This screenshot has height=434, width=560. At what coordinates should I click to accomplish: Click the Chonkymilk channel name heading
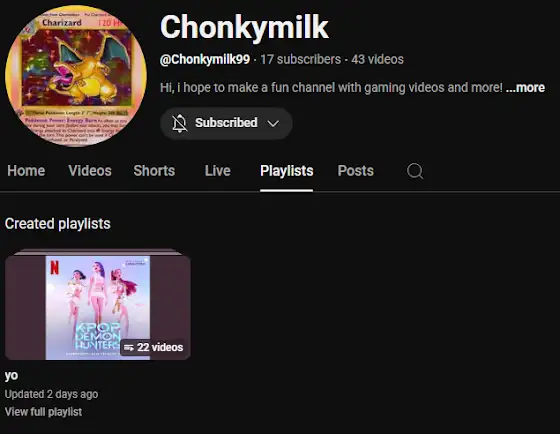244,28
